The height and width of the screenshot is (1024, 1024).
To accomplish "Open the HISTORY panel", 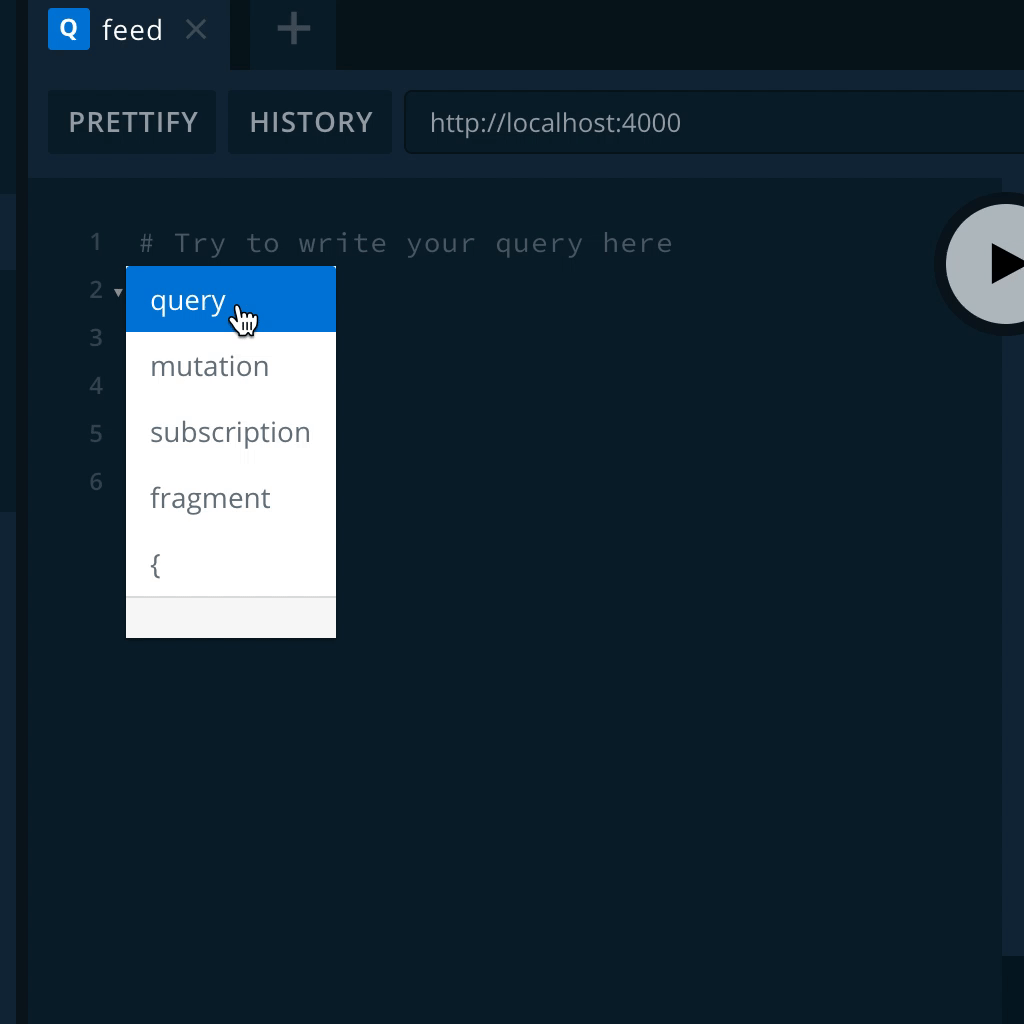I will tap(310, 122).
